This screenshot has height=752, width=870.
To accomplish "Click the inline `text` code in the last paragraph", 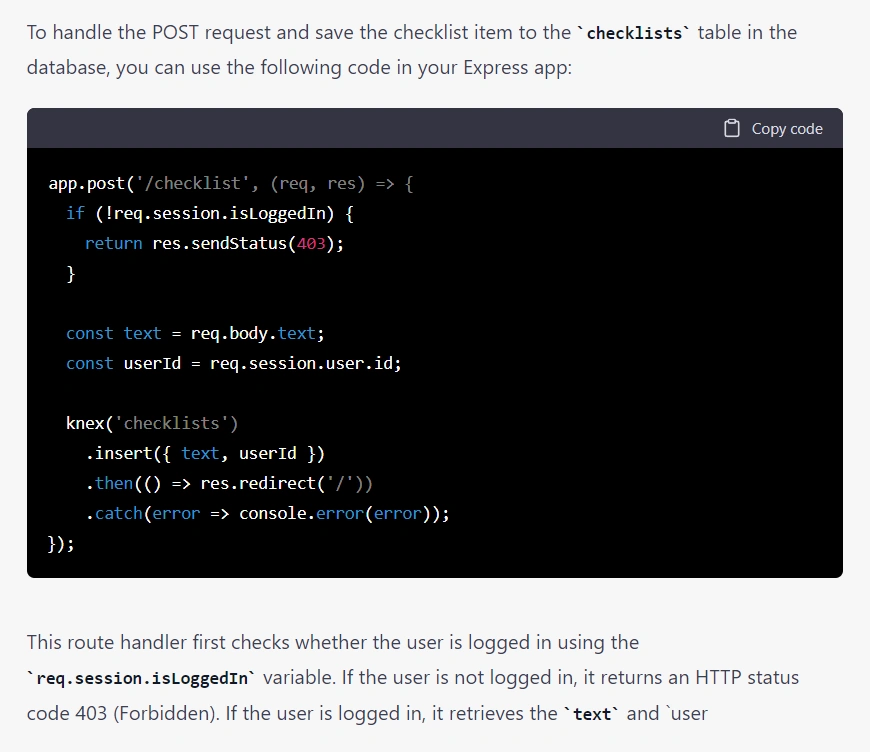I will tap(592, 714).
